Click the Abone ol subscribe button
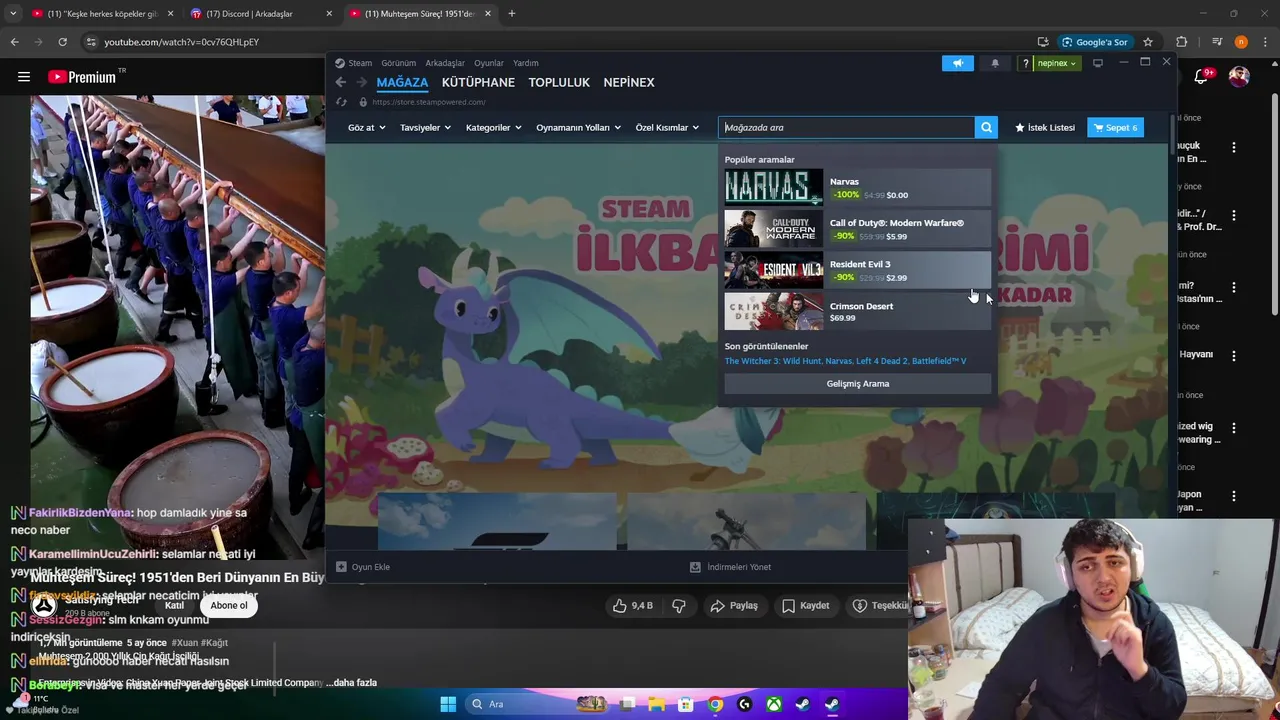 229,606
